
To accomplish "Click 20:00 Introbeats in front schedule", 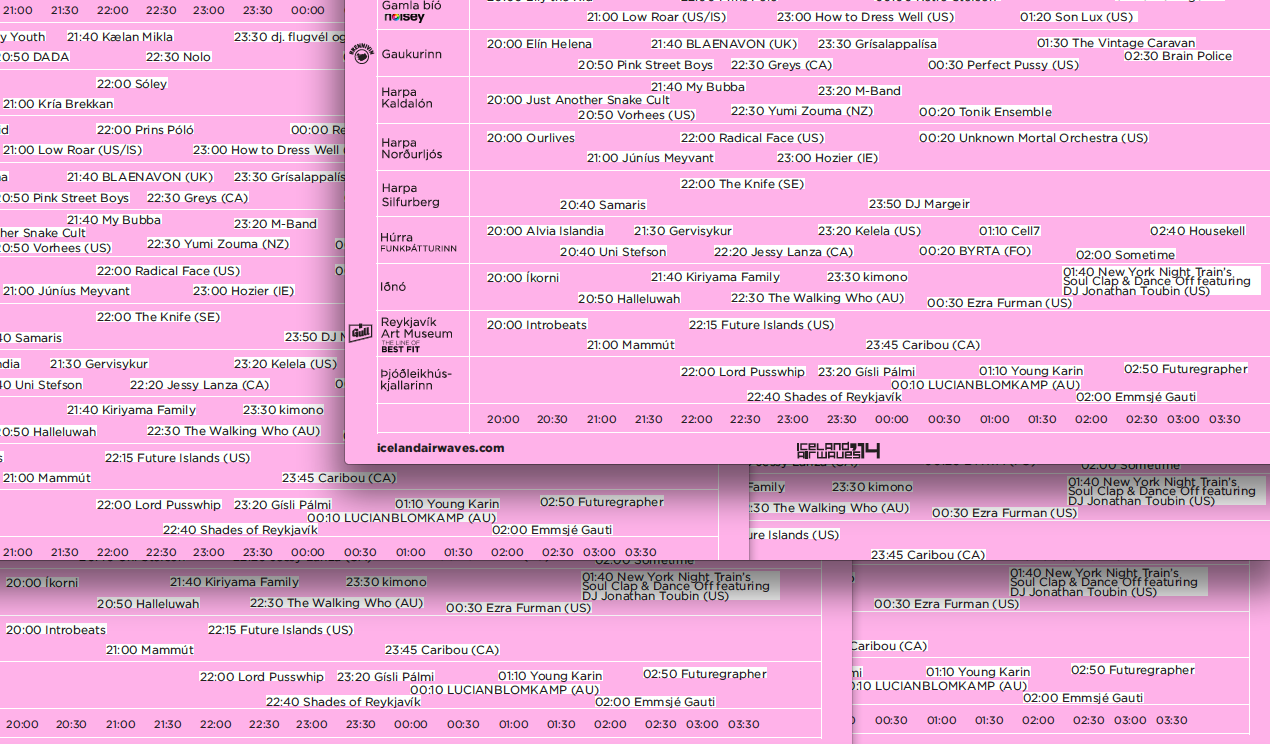I will coord(537,325).
